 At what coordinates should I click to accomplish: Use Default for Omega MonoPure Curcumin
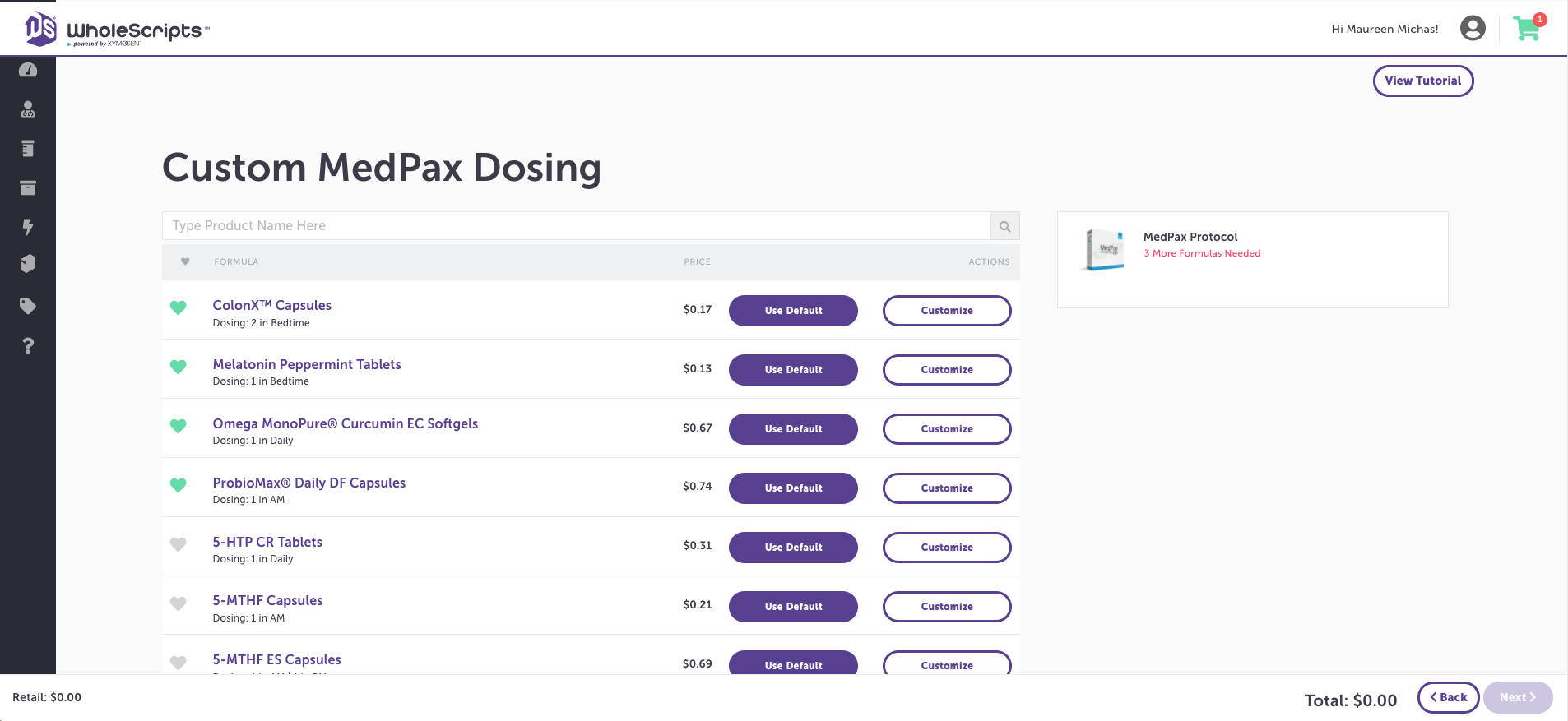pyautogui.click(x=793, y=429)
